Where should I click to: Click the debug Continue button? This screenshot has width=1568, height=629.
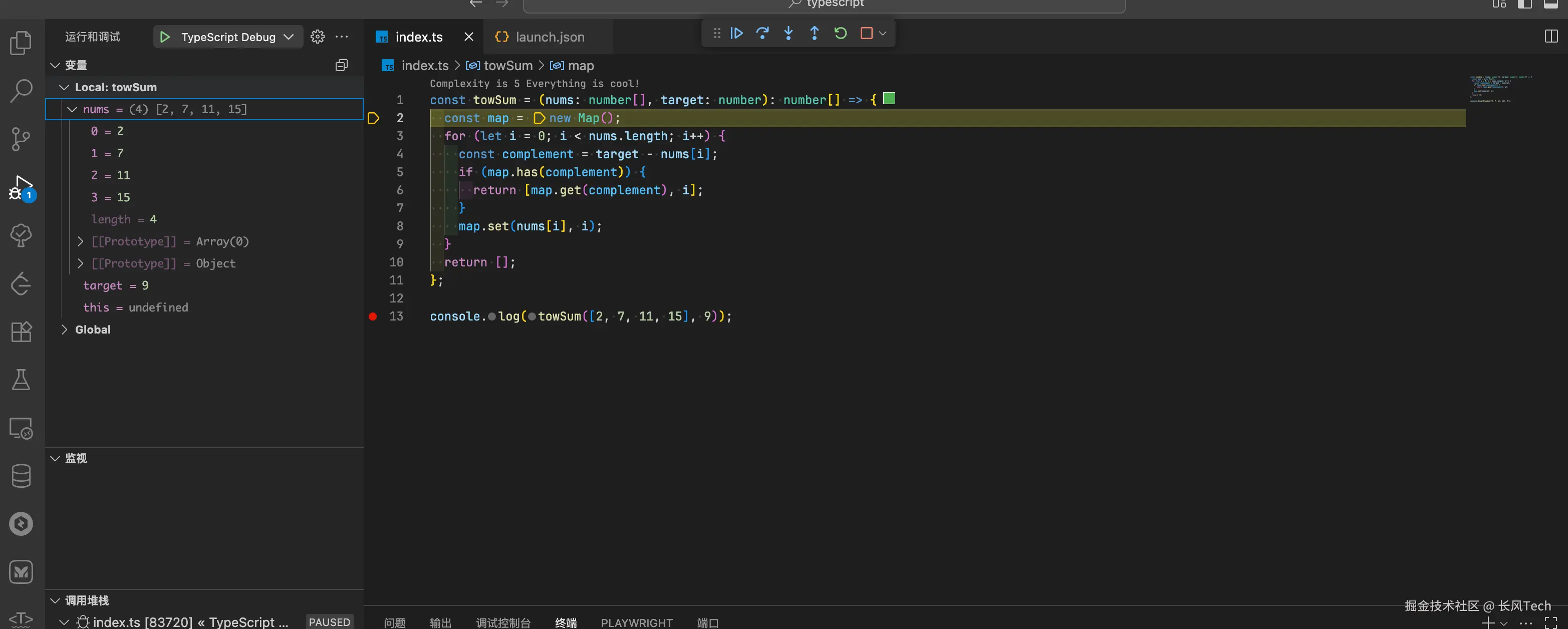tap(736, 34)
